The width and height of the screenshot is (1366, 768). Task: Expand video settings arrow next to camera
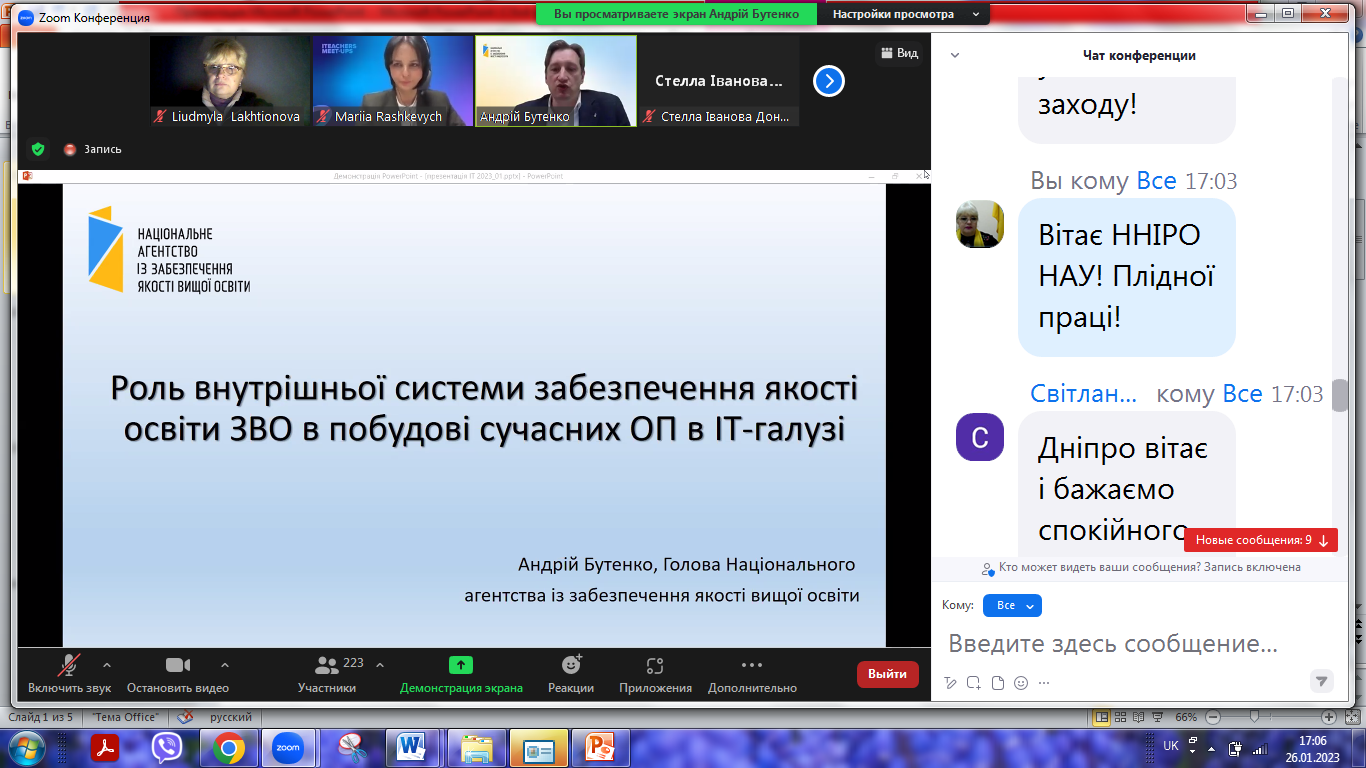[225, 665]
